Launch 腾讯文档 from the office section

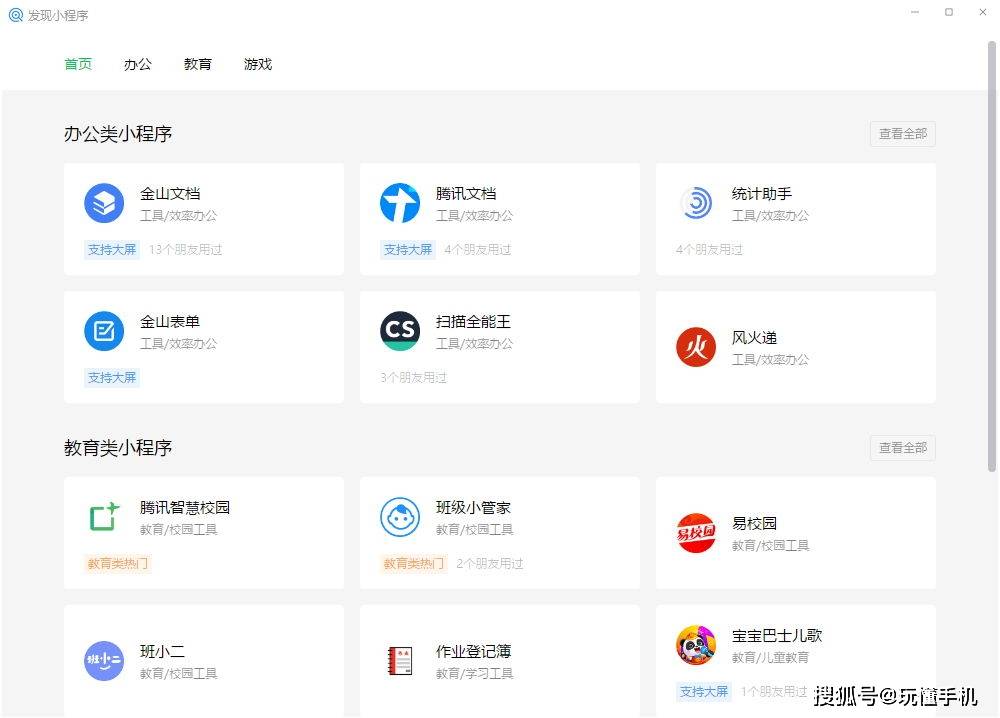point(399,203)
